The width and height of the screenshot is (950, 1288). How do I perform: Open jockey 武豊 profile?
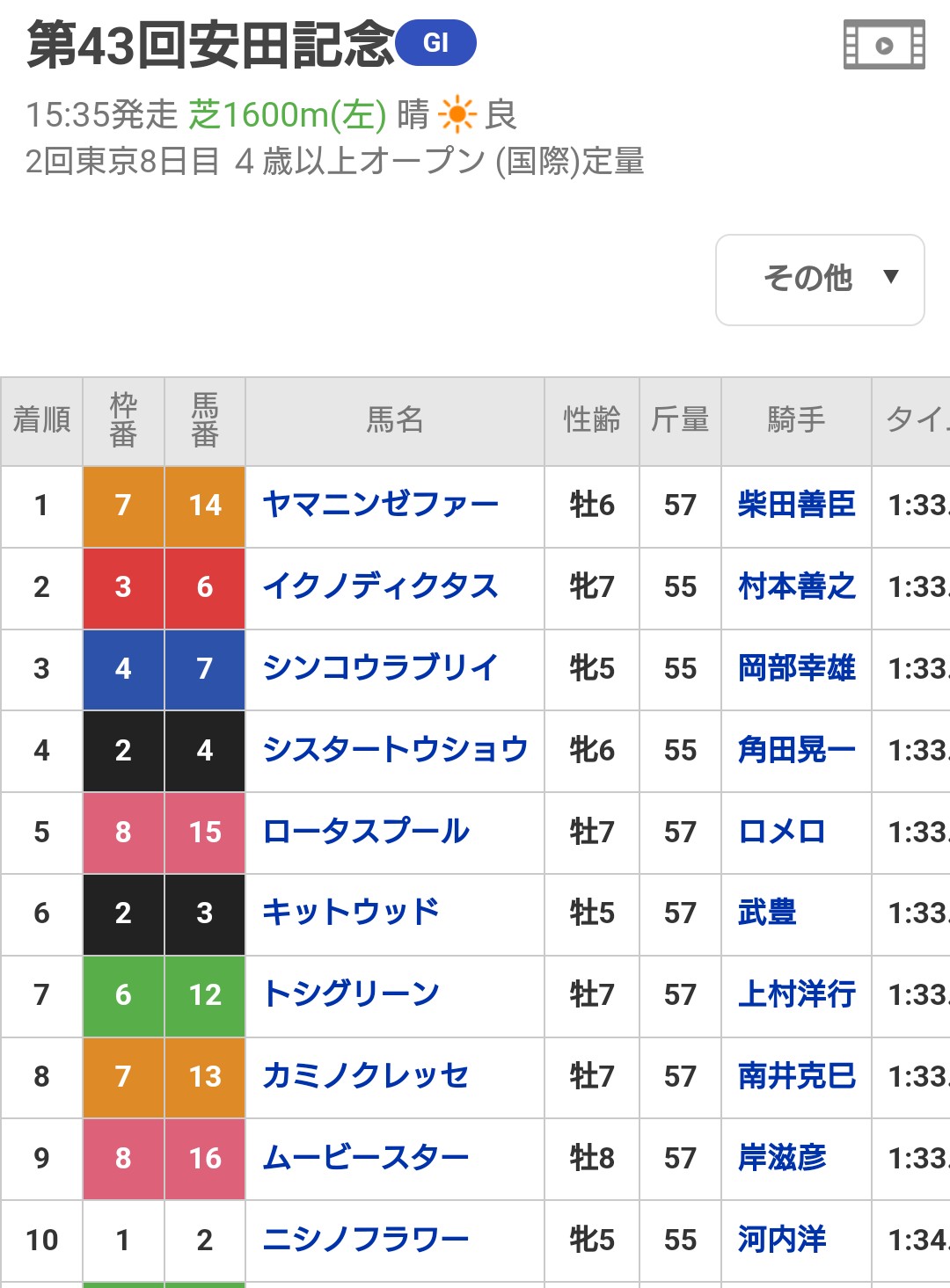767,913
